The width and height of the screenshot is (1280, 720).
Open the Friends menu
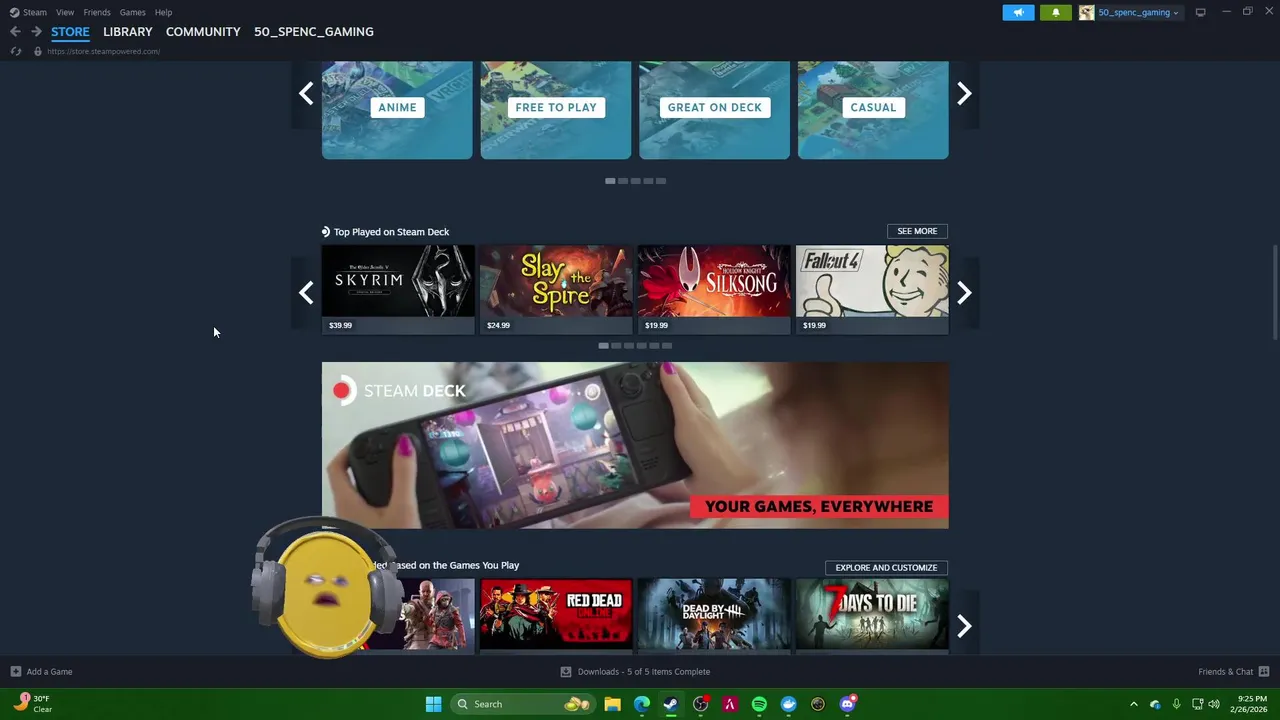[97, 12]
